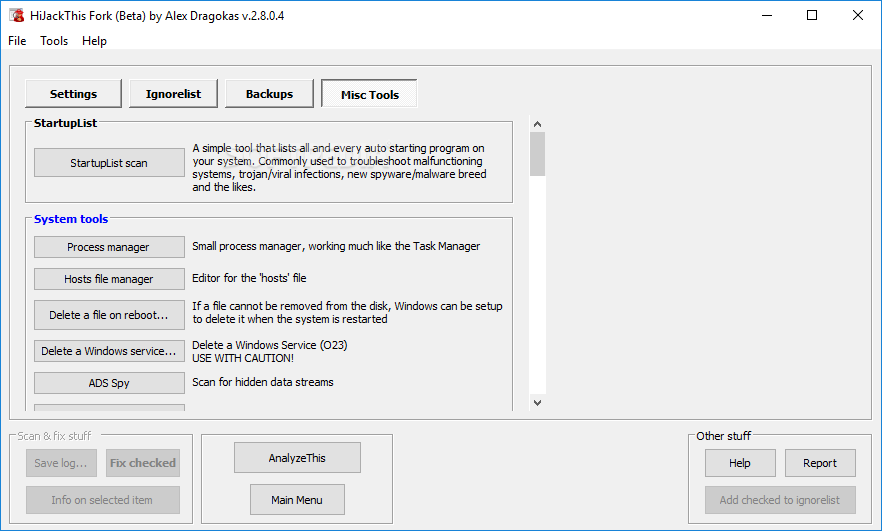Switch to the Settings tab
Viewport: 882px width, 531px height.
click(73, 93)
